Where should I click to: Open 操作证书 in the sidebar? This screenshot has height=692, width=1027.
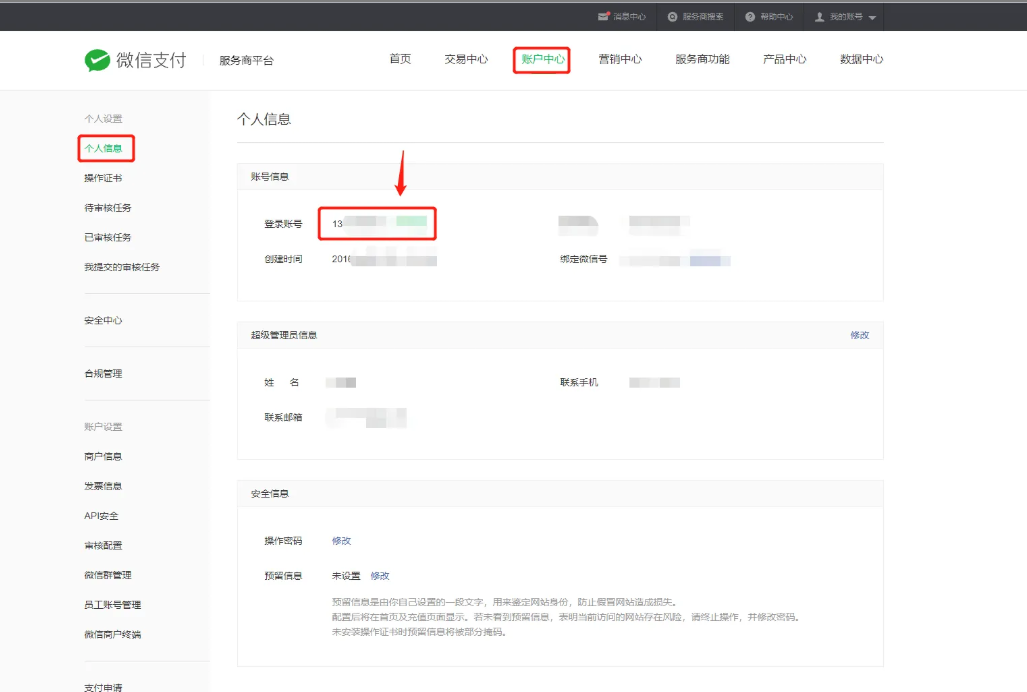(103, 178)
